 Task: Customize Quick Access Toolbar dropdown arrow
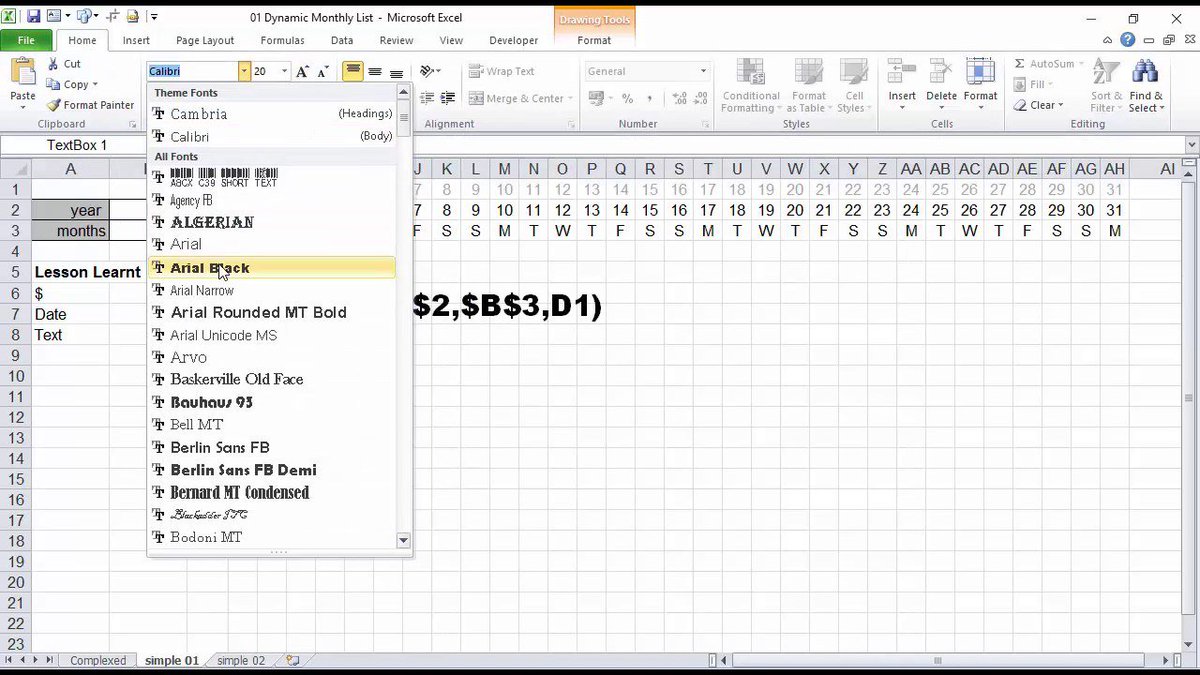coord(154,17)
